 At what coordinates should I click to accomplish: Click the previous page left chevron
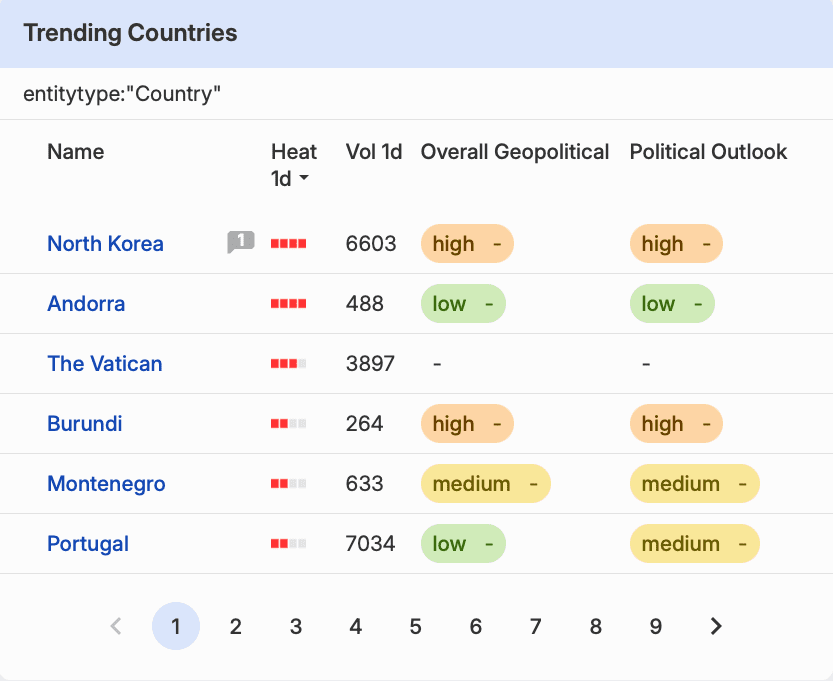[116, 626]
